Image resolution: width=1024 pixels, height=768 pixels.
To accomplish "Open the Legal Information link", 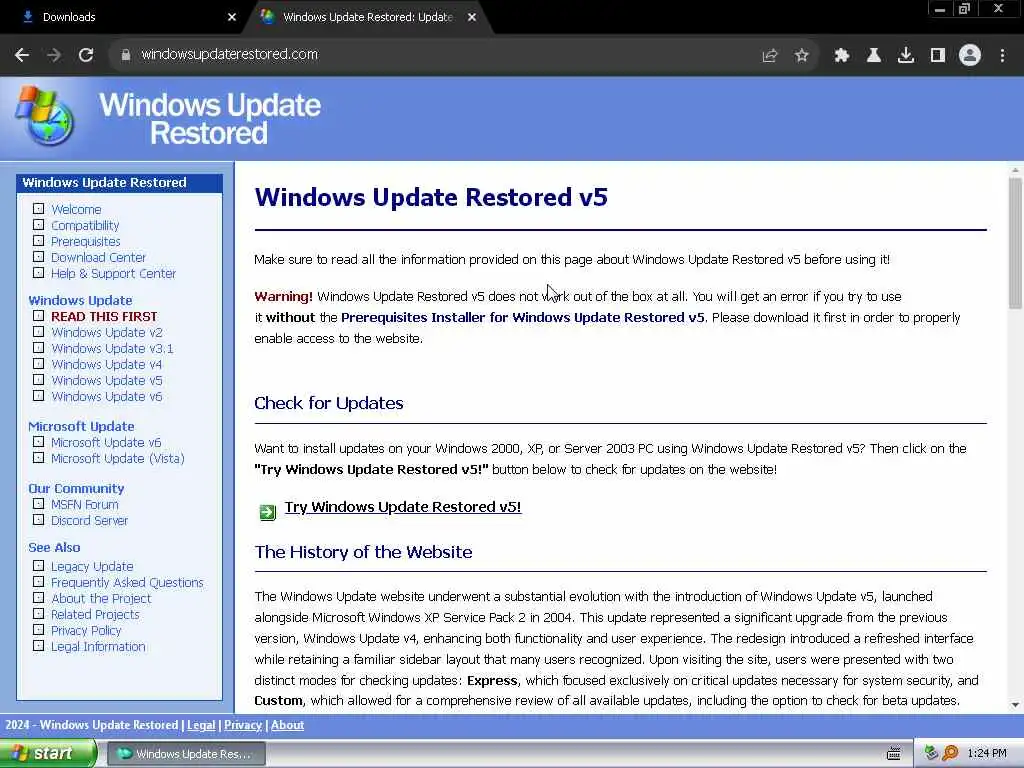I will click(x=98, y=647).
